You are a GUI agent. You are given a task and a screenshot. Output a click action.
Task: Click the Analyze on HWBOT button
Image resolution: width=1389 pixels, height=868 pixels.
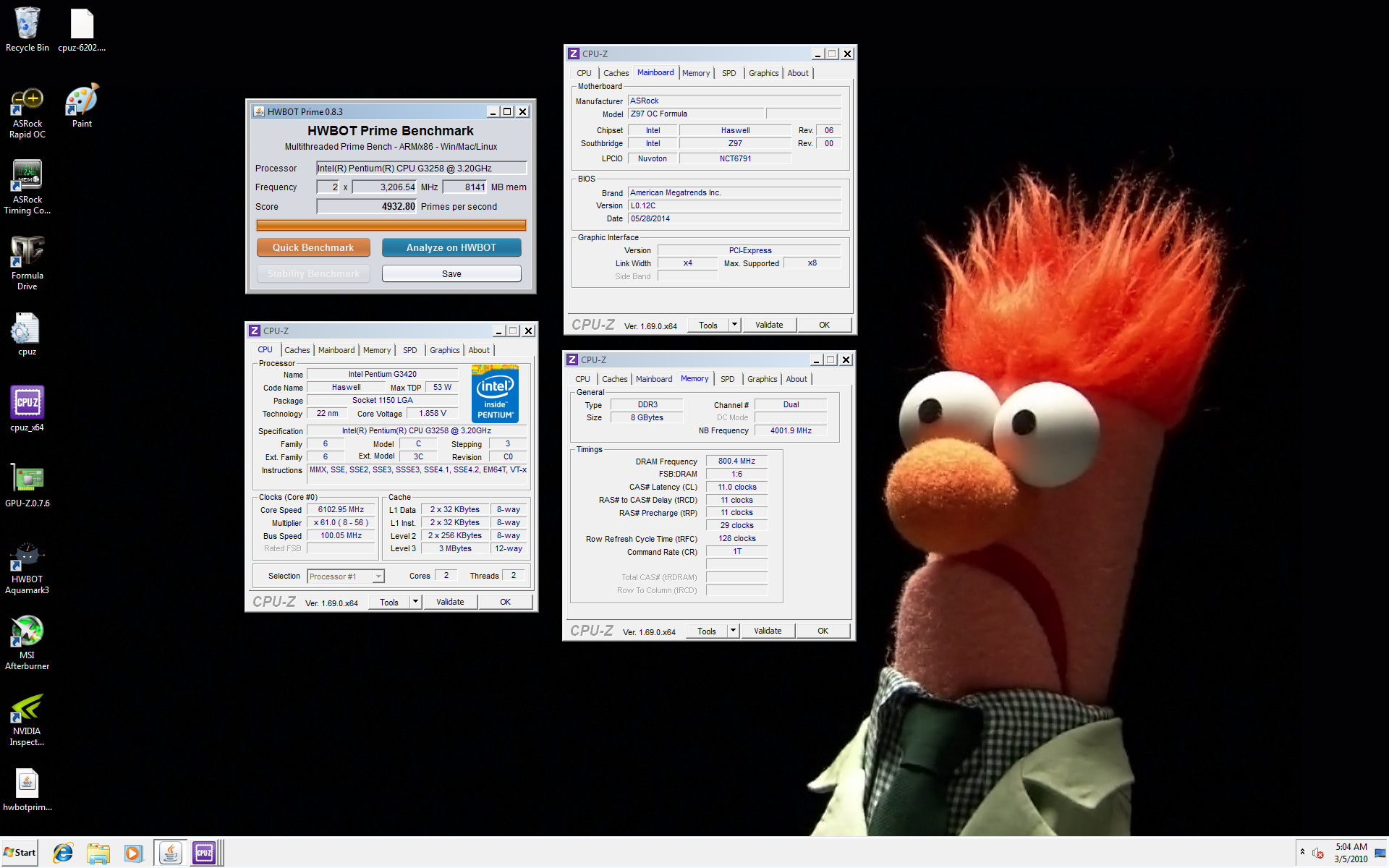coord(451,247)
